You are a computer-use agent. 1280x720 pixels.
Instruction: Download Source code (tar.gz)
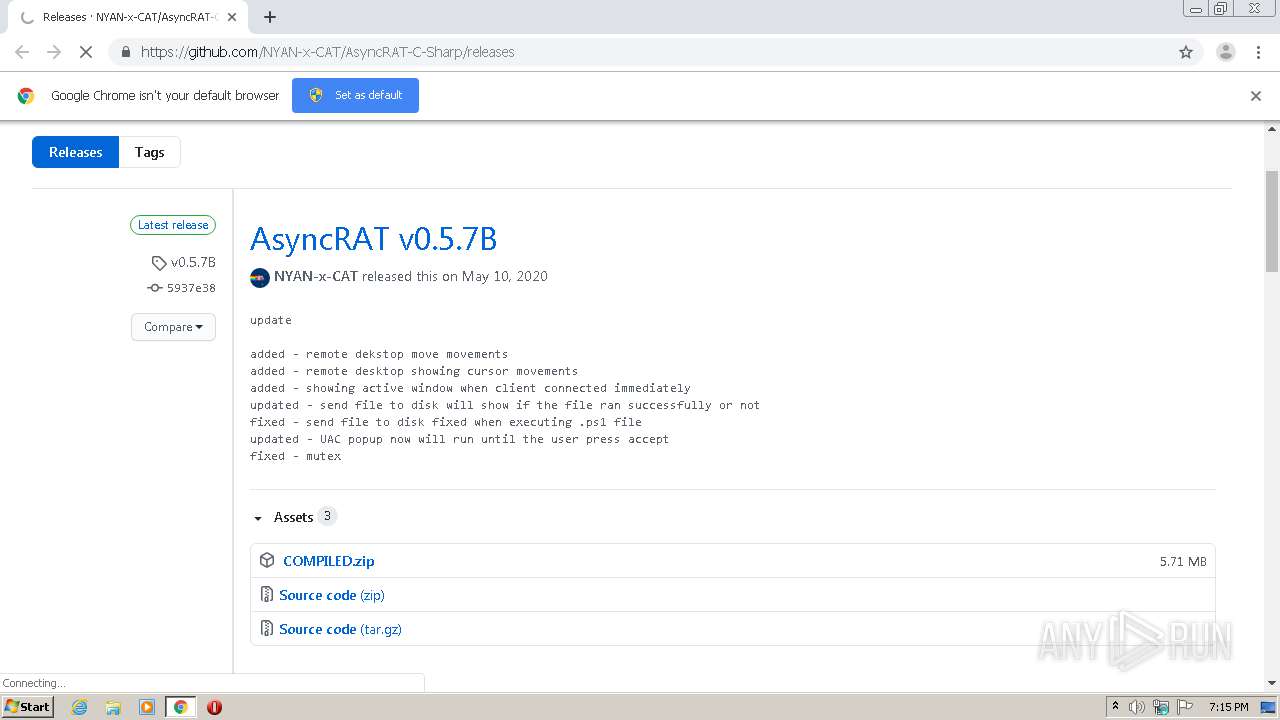point(340,629)
